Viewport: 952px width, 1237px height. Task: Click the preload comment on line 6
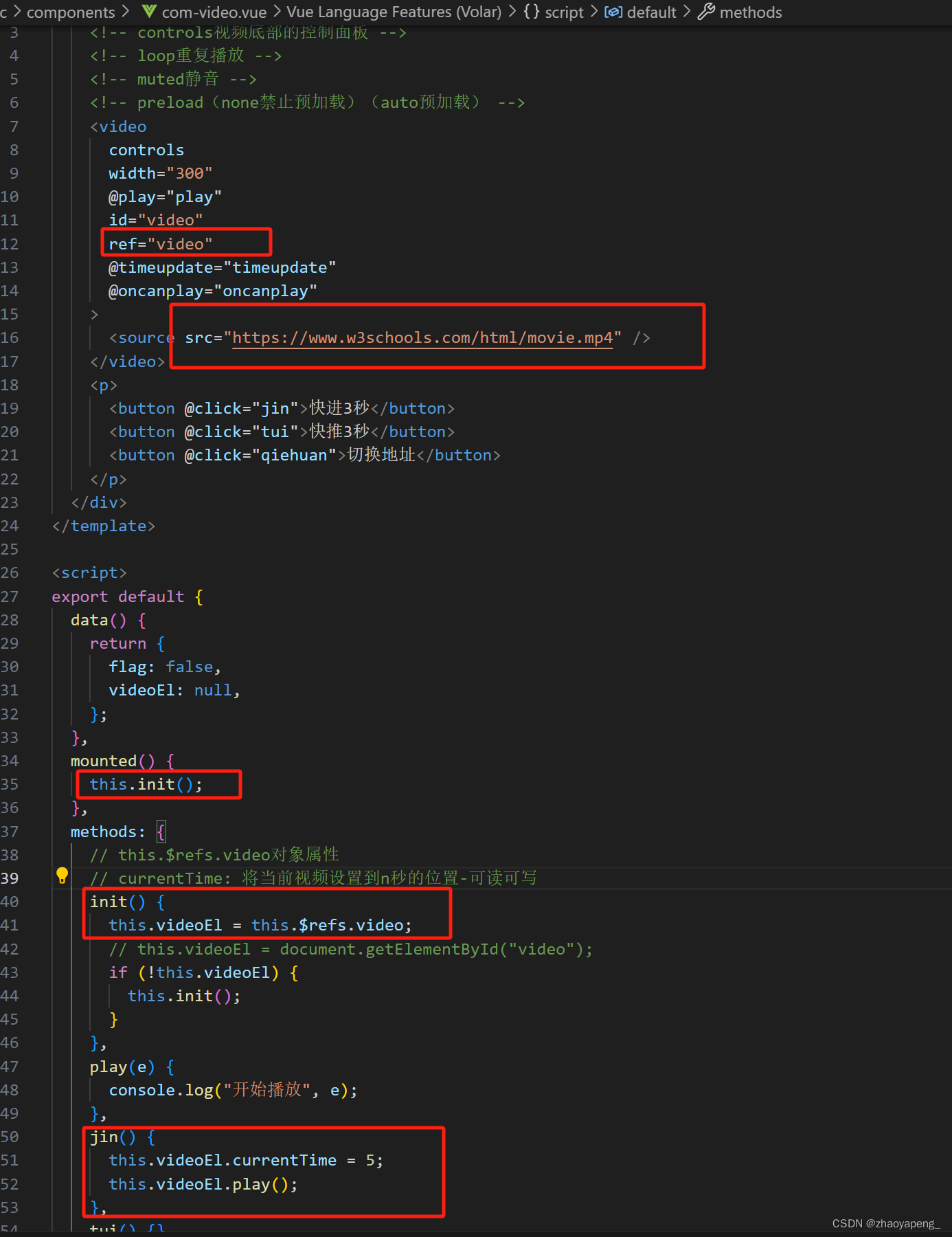point(308,102)
